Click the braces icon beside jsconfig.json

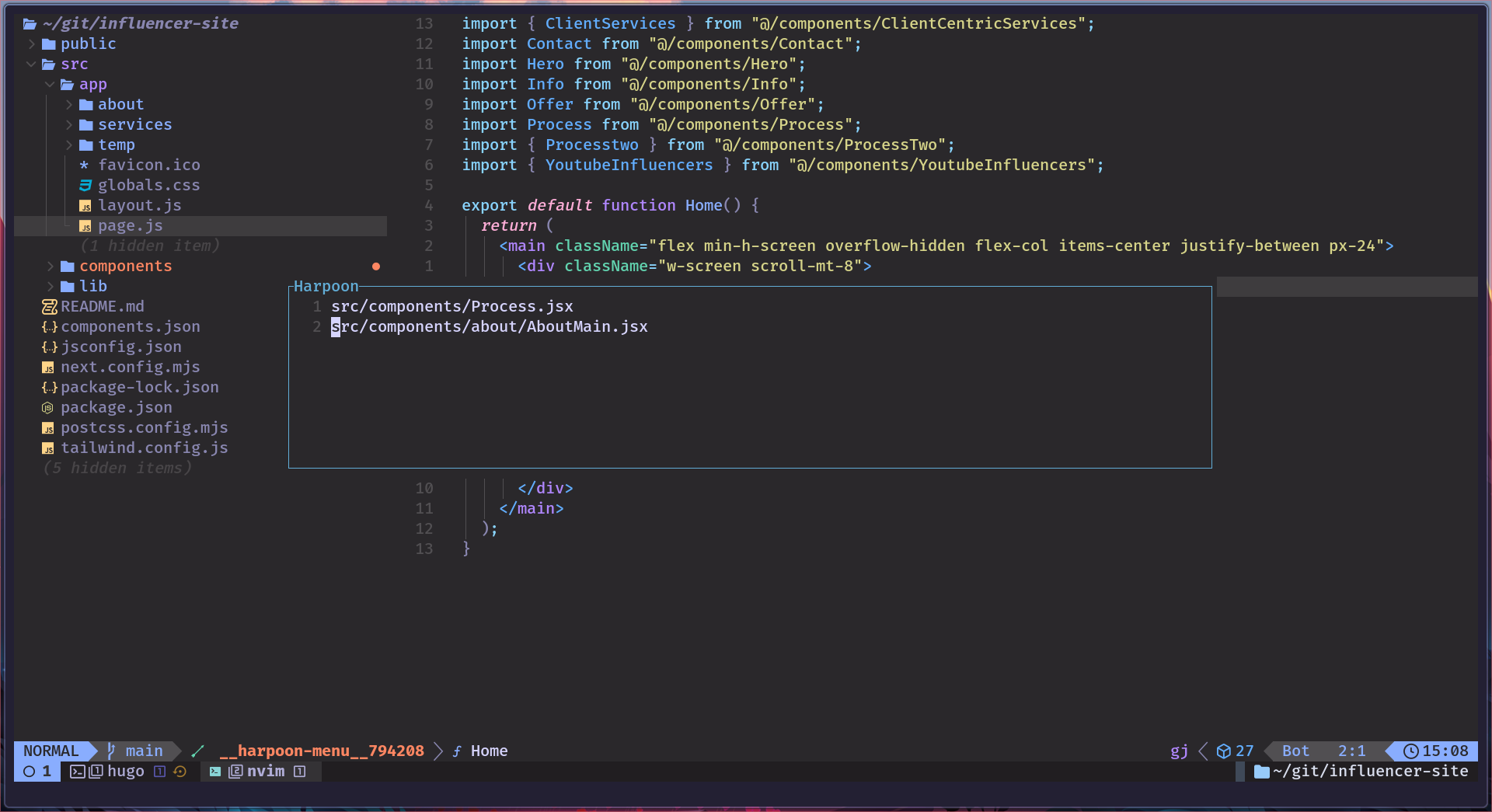tap(49, 347)
